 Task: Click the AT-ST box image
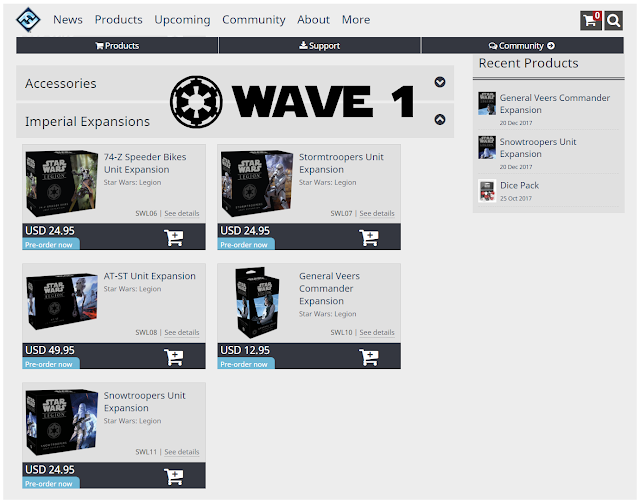(62, 301)
